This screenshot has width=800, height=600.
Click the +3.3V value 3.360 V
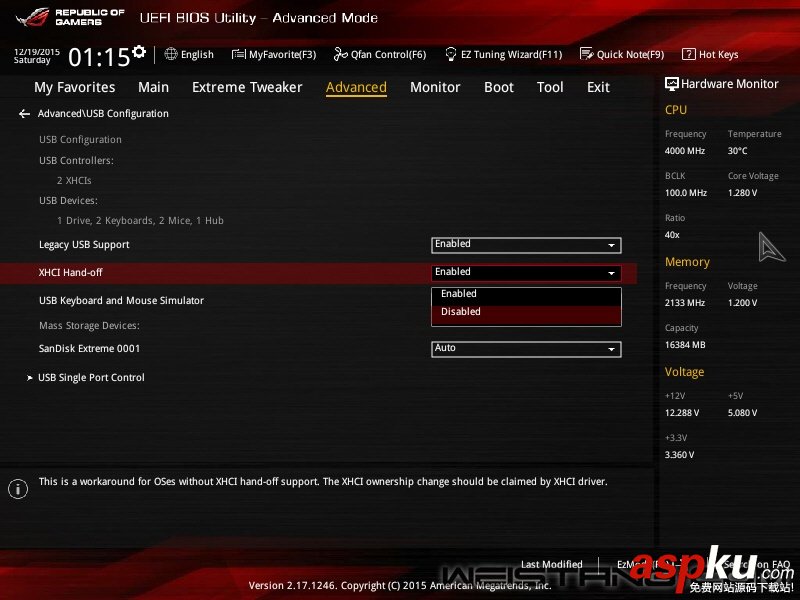coord(679,455)
